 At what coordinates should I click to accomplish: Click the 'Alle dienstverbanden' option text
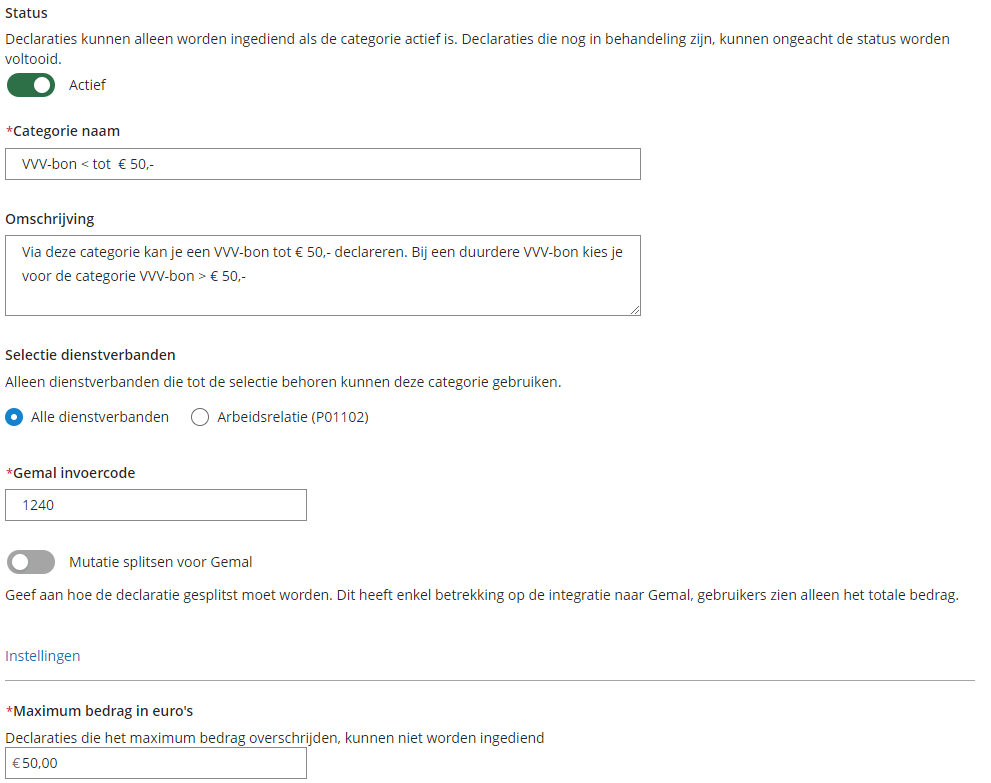(100, 417)
